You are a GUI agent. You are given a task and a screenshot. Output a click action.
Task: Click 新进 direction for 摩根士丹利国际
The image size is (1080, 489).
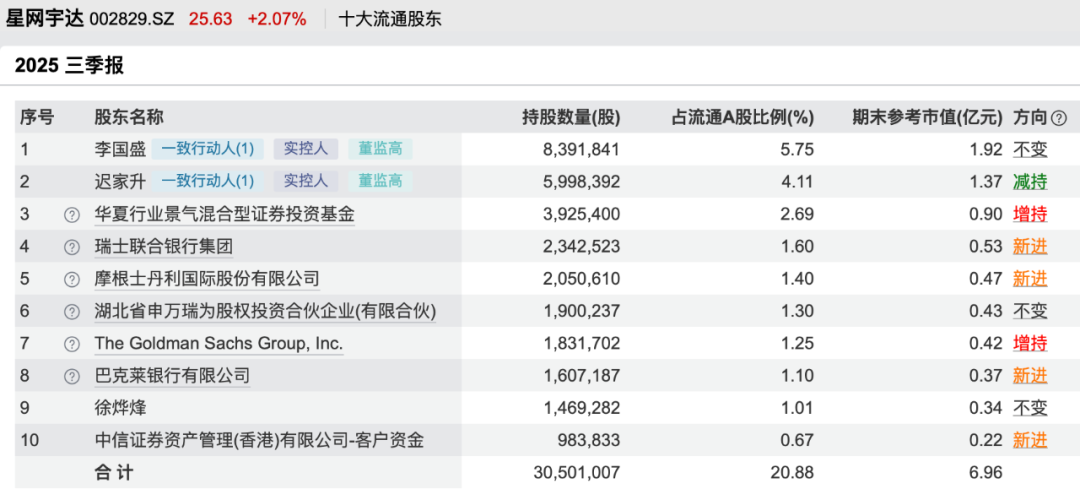pos(1030,279)
